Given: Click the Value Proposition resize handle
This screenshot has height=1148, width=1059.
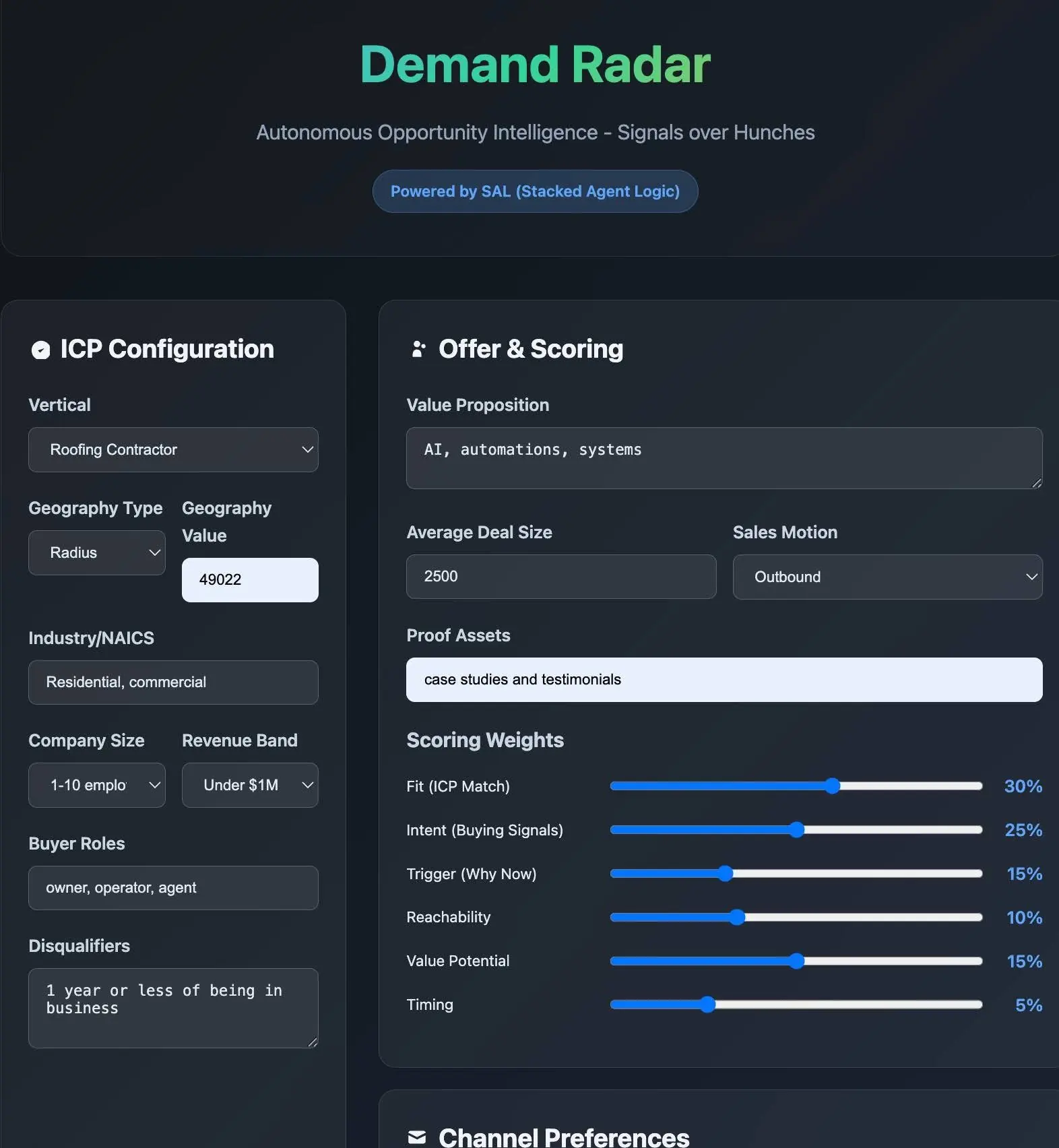Looking at the screenshot, I should (x=1037, y=483).
